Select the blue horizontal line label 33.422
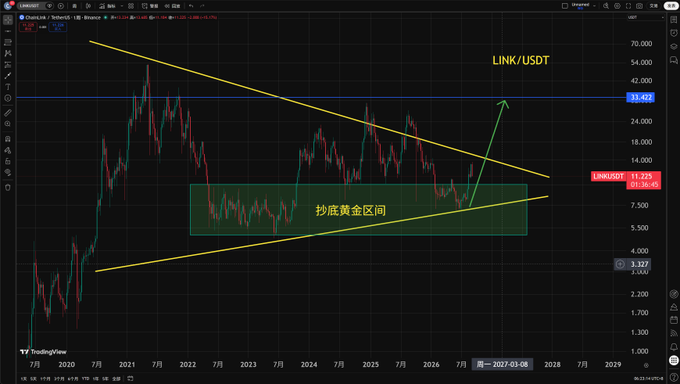Image resolution: width=680 pixels, height=384 pixels. pos(641,97)
